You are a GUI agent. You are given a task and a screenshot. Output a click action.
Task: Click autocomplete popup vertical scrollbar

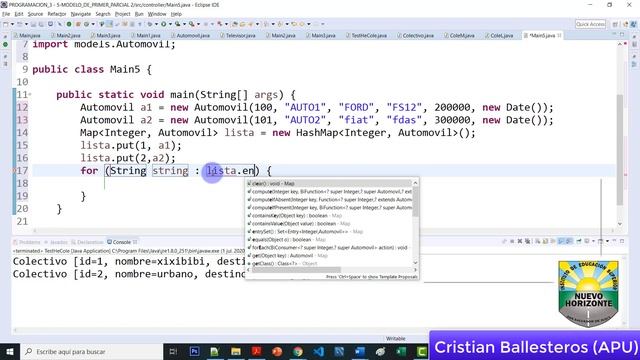point(416,202)
